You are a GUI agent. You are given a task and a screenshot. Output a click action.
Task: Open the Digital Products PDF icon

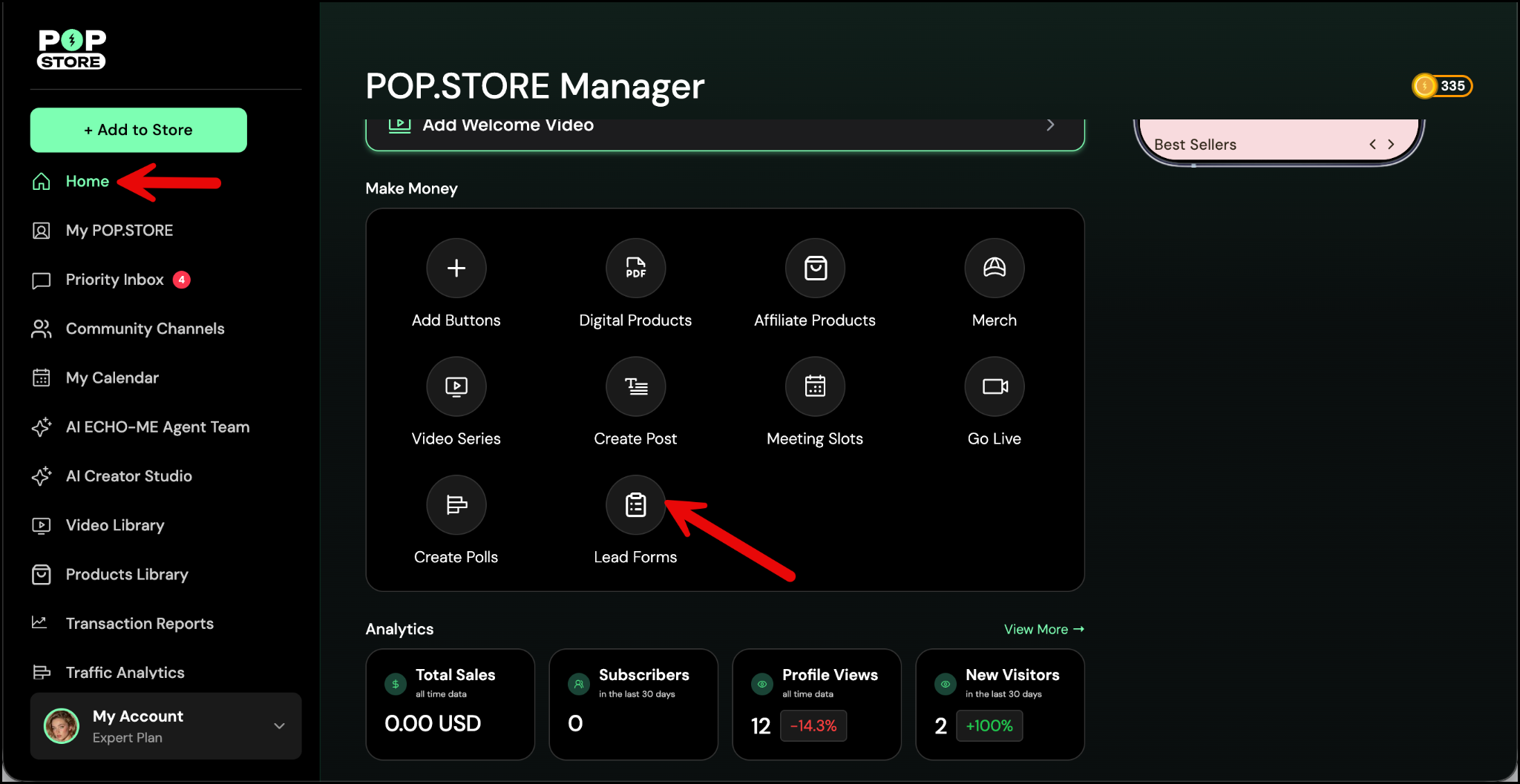point(635,268)
